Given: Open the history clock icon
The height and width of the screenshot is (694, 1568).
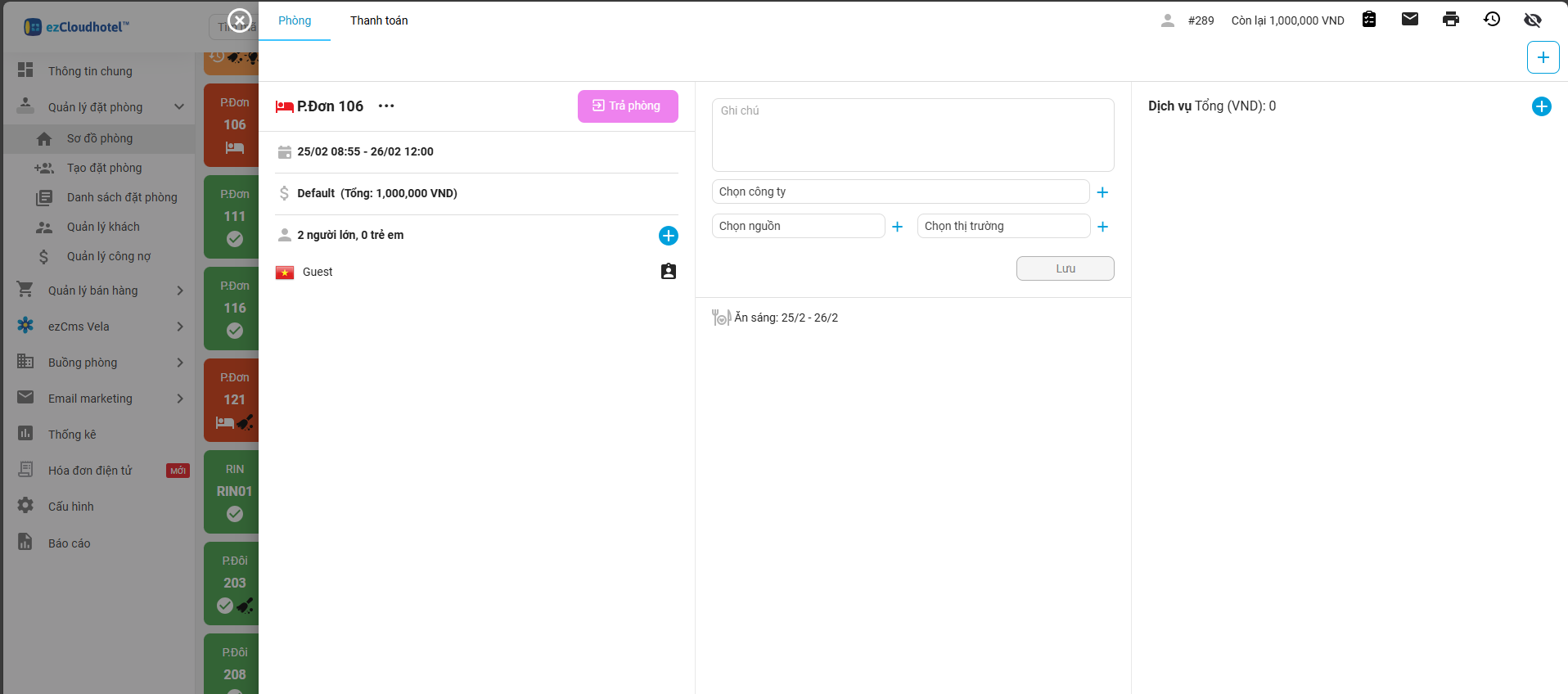Looking at the screenshot, I should (1491, 20).
